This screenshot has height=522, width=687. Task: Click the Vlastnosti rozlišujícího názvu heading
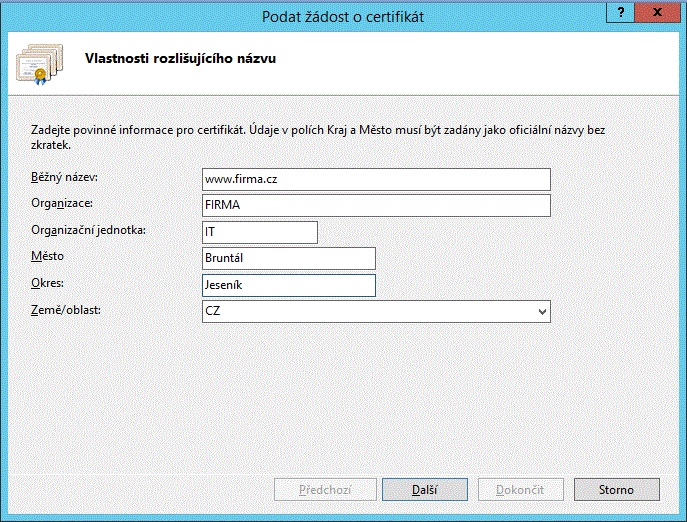[180, 59]
